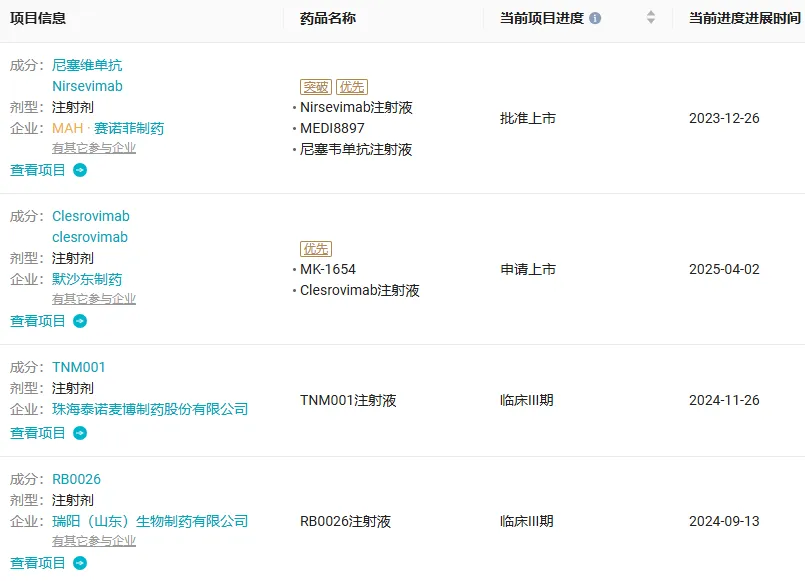
Task: Click the 查看项目 arrow icon for Clesrovimab
Action: tap(80, 321)
